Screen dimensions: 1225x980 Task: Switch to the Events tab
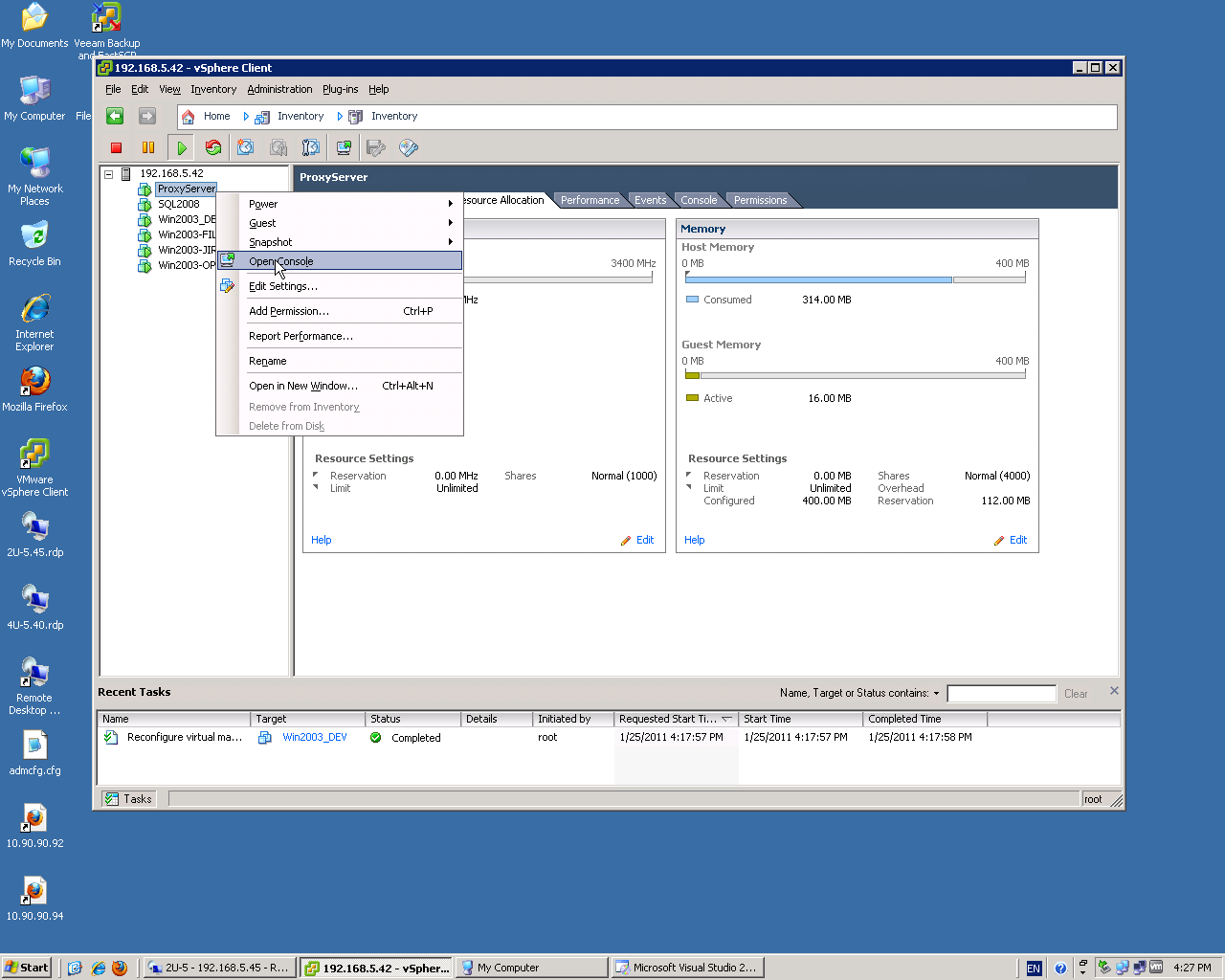click(650, 200)
